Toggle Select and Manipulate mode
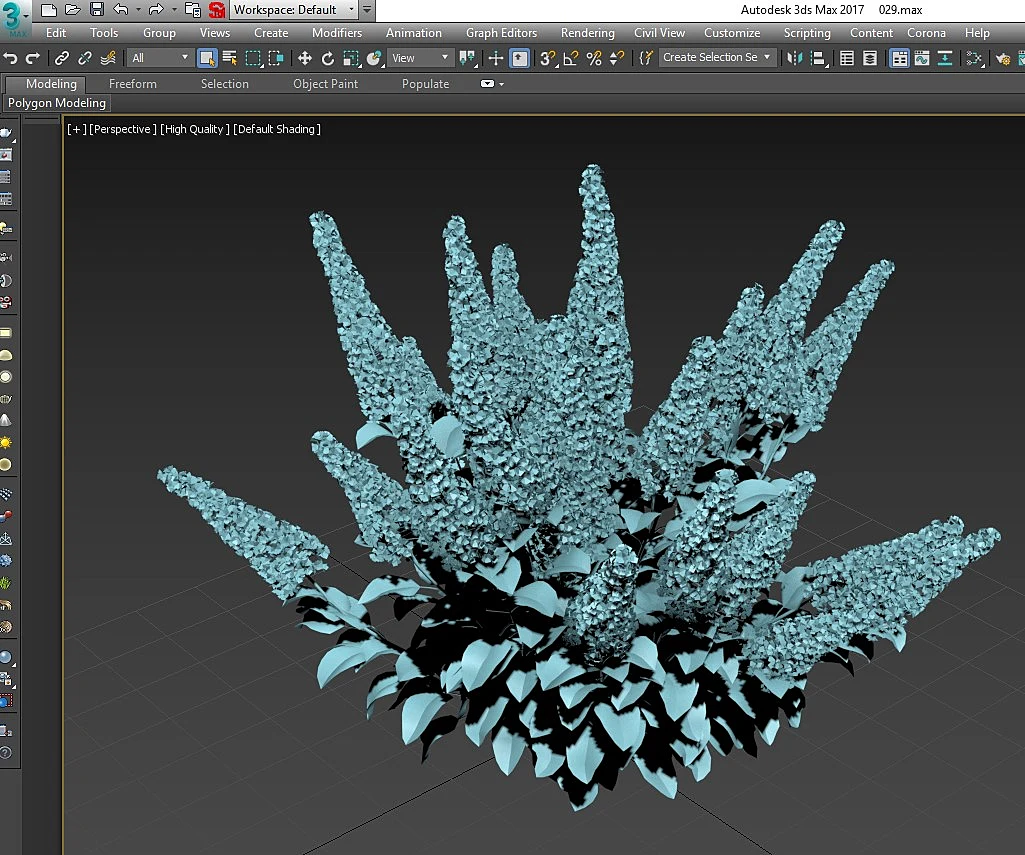Viewport: 1025px width, 855px height. [x=496, y=58]
